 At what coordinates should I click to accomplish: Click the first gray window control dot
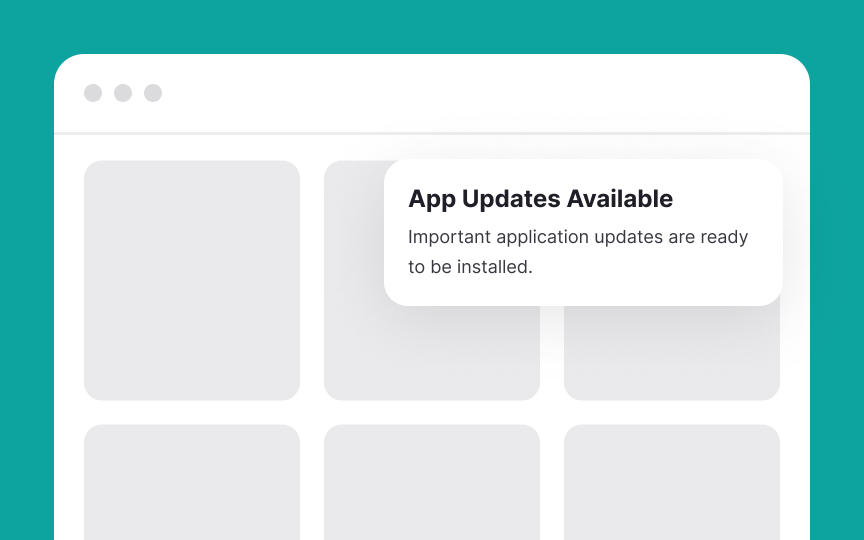point(93,93)
